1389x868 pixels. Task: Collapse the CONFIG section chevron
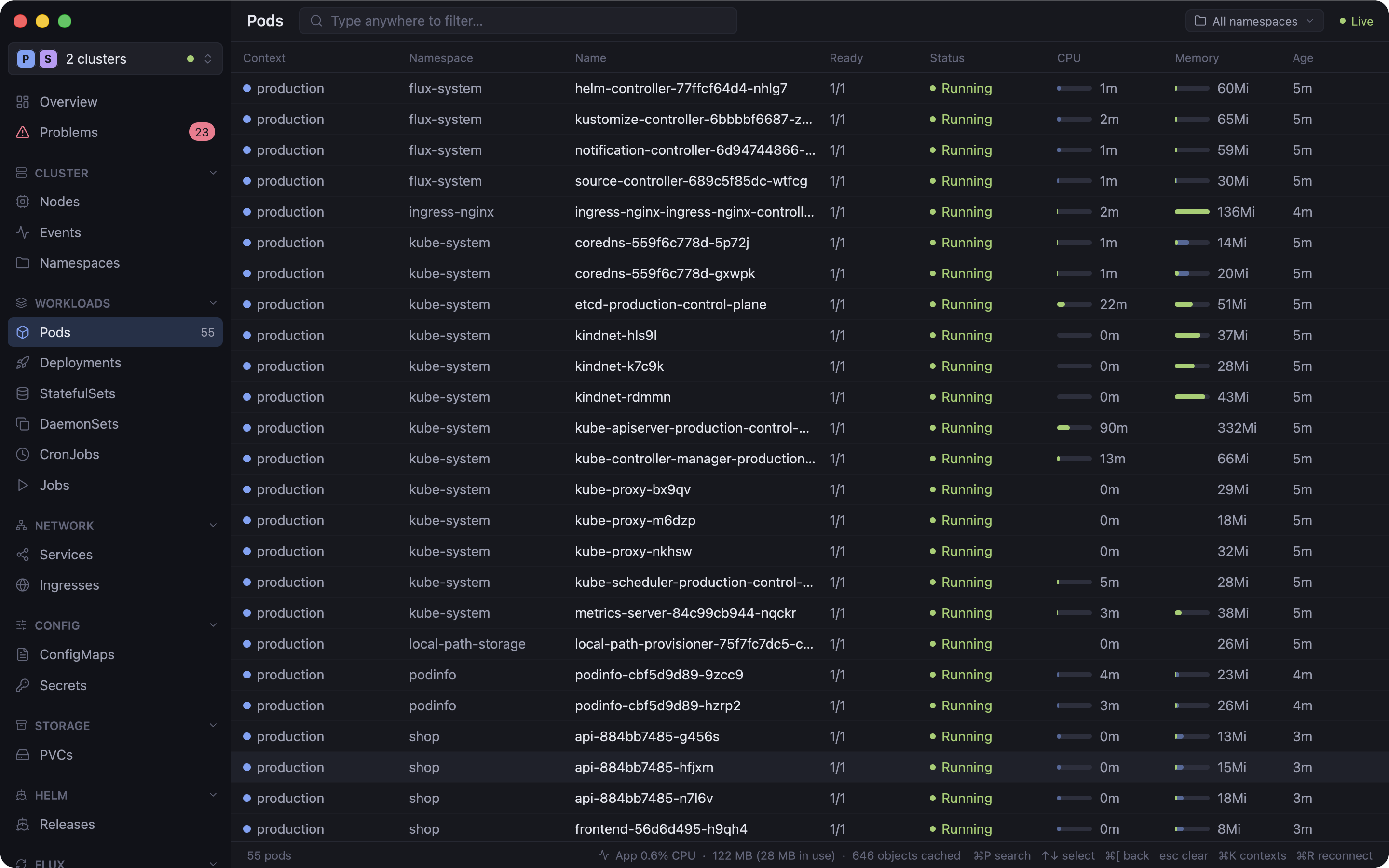click(213, 625)
